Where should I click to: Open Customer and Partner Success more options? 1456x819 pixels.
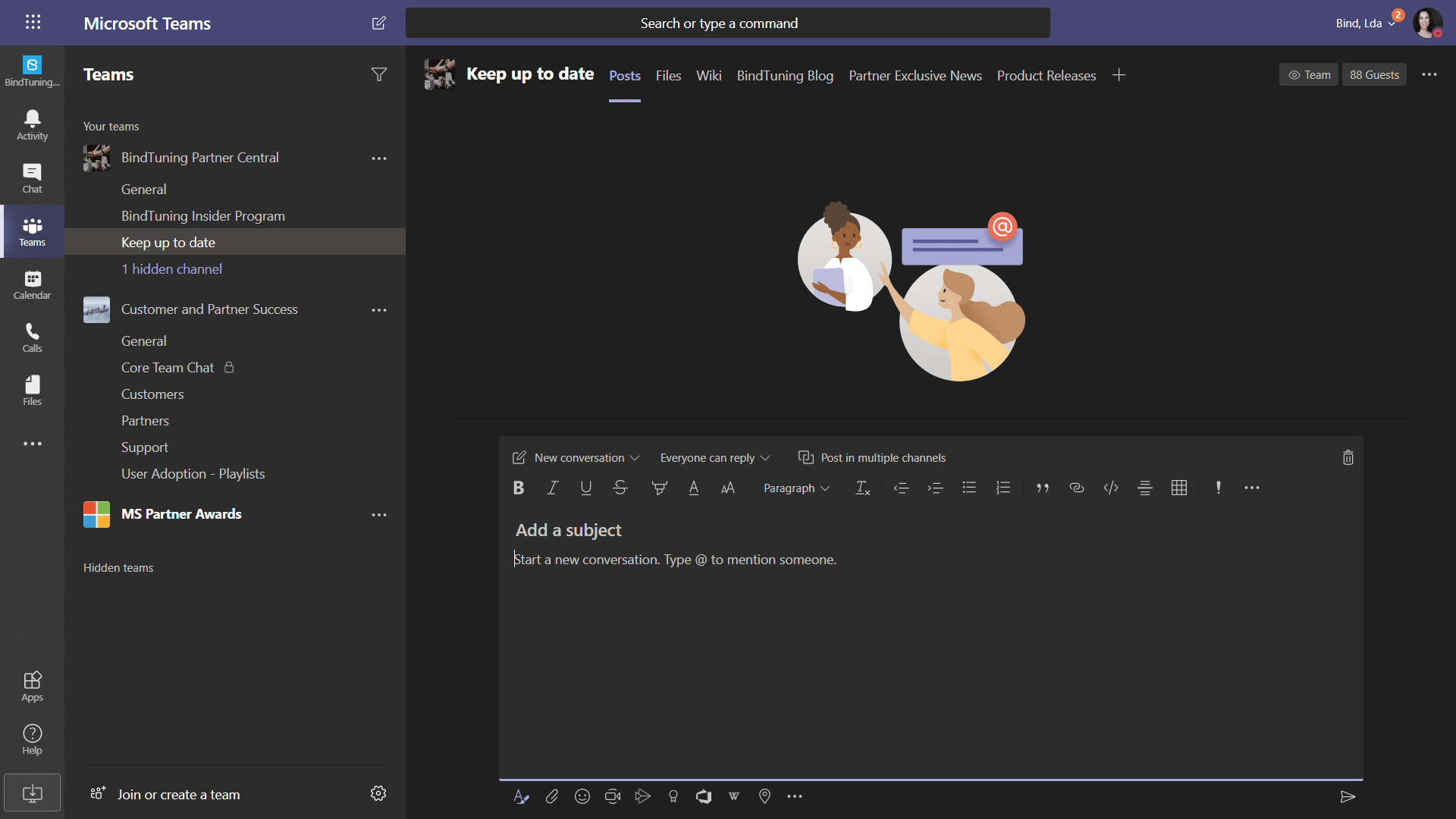click(x=379, y=310)
